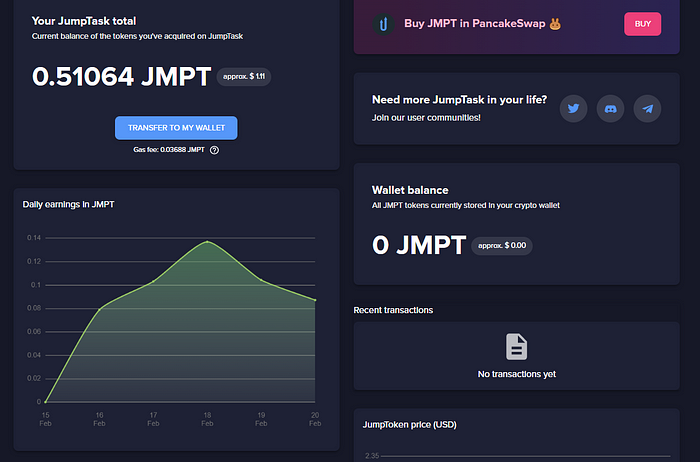Click the 17 Feb chart data point
The image size is (700, 462).
pos(154,281)
